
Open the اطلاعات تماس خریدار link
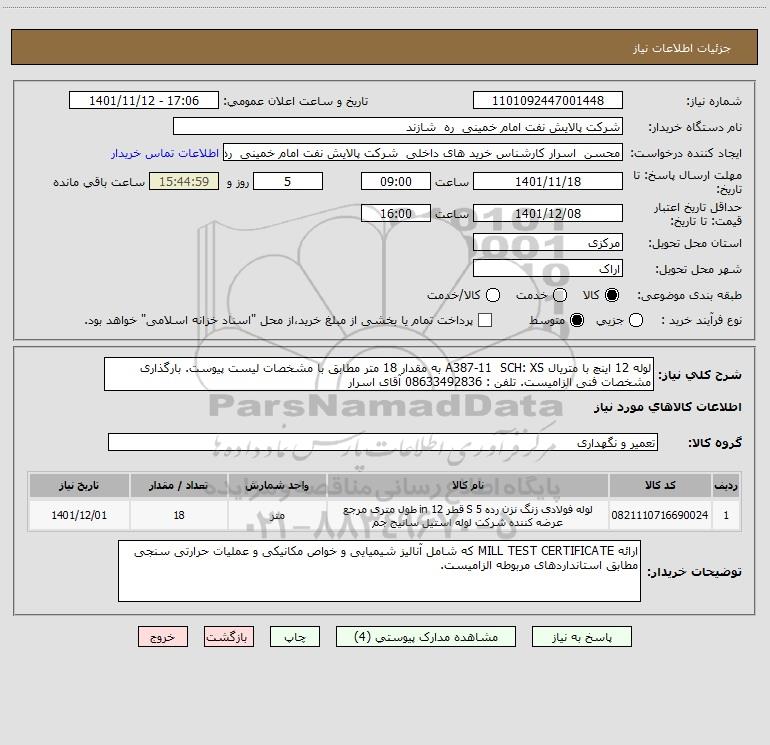coord(165,153)
